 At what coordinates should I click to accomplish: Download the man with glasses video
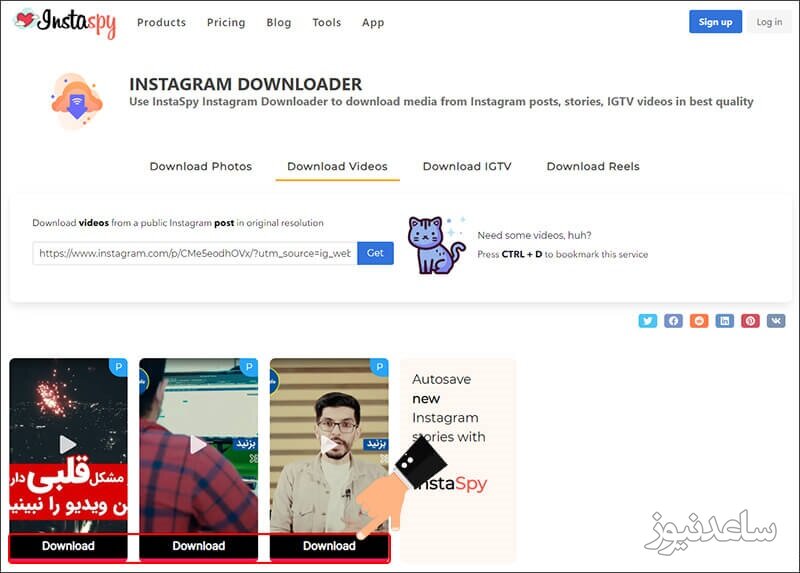tap(329, 546)
